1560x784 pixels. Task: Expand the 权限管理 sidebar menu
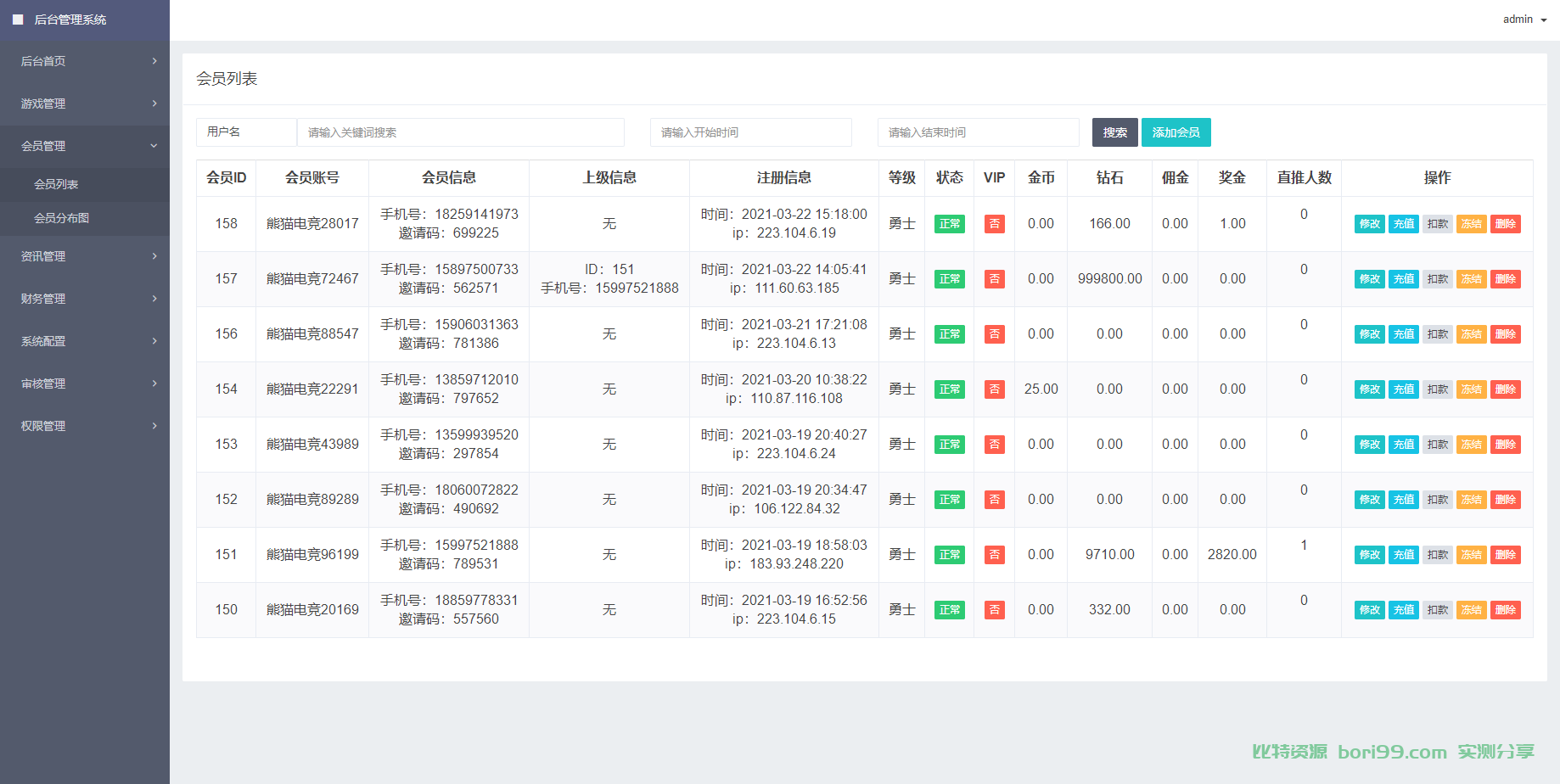tap(85, 426)
